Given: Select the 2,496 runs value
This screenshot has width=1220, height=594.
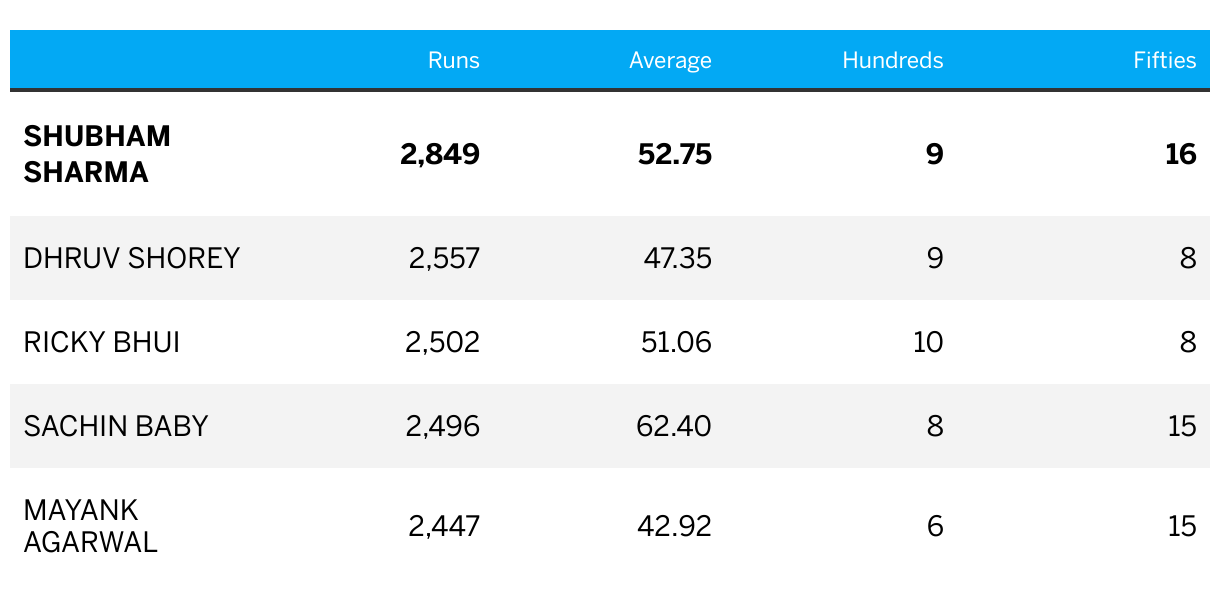Looking at the screenshot, I should pyautogui.click(x=443, y=426).
